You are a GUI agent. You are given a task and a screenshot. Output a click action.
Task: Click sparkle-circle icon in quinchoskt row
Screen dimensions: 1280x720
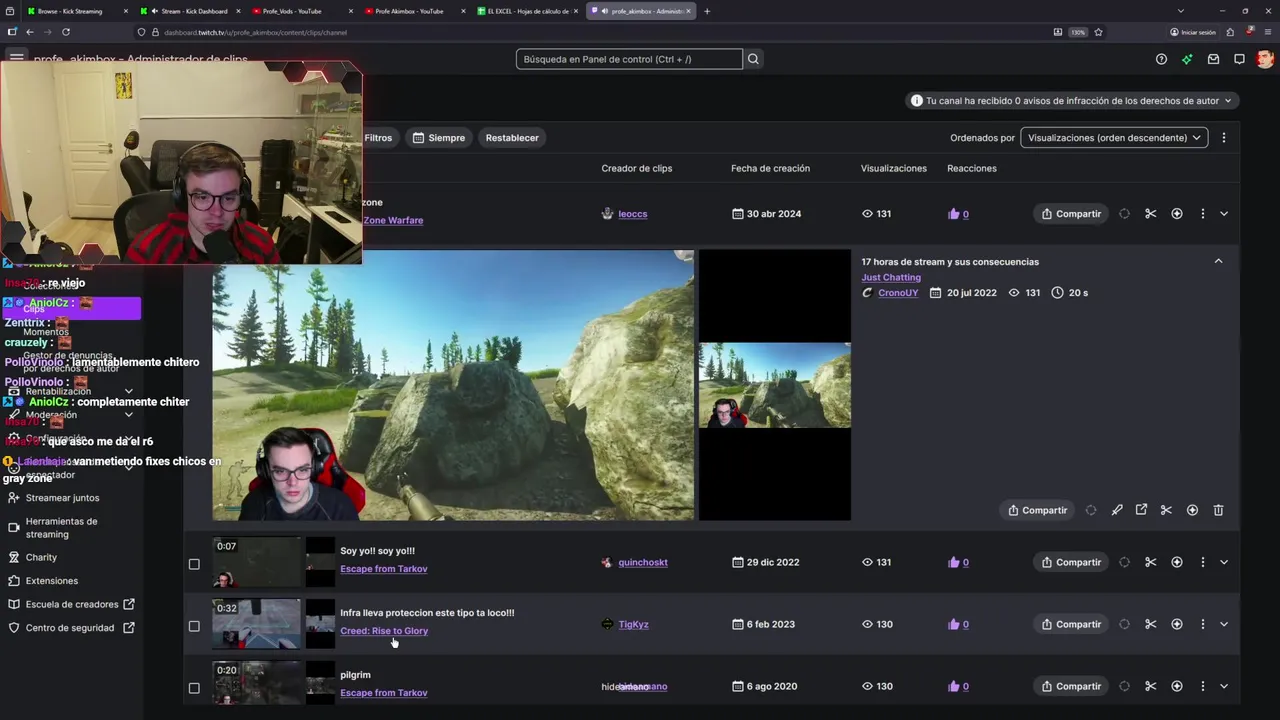coord(1176,562)
